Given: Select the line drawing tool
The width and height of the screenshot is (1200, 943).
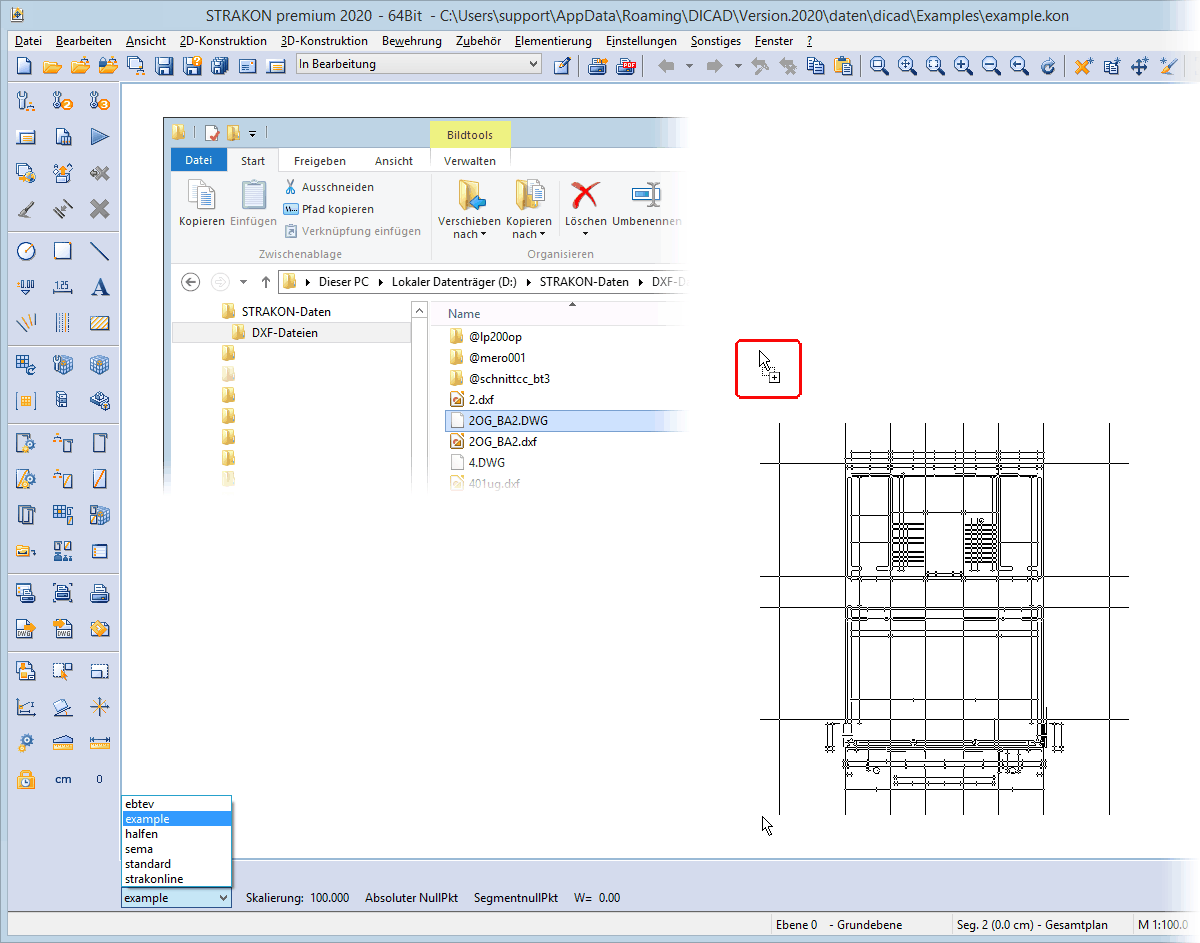Looking at the screenshot, I should click(x=100, y=251).
